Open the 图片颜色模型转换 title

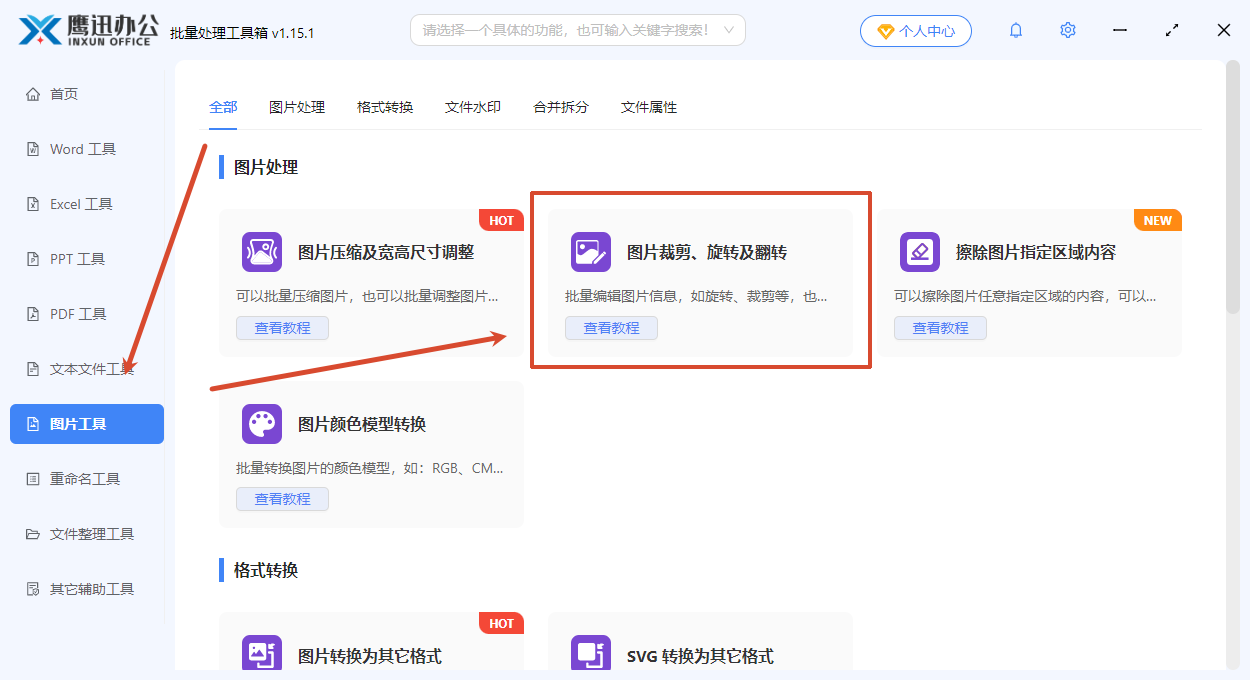pyautogui.click(x=362, y=424)
